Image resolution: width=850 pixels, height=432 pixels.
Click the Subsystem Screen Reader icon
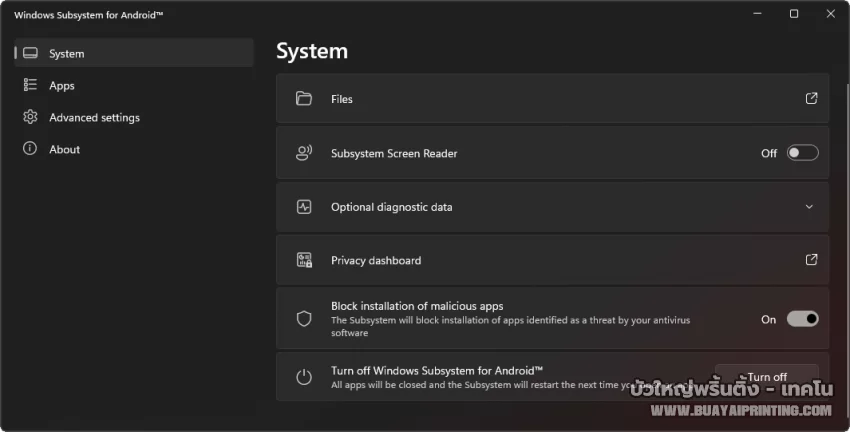tap(304, 153)
